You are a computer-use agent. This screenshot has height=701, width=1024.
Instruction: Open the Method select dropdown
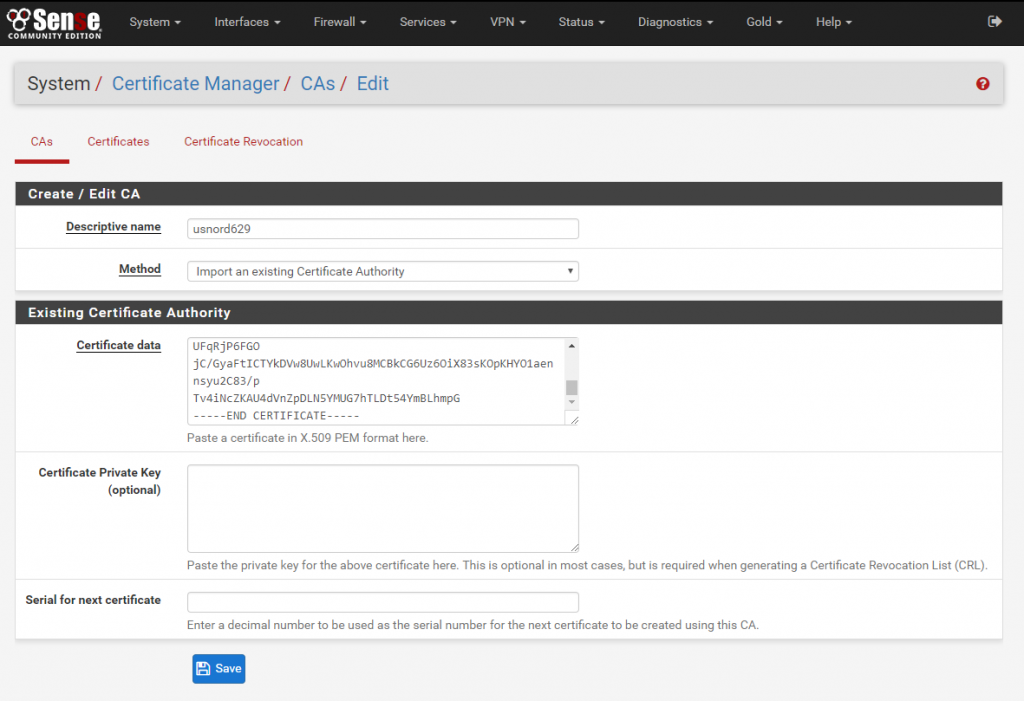pos(382,271)
